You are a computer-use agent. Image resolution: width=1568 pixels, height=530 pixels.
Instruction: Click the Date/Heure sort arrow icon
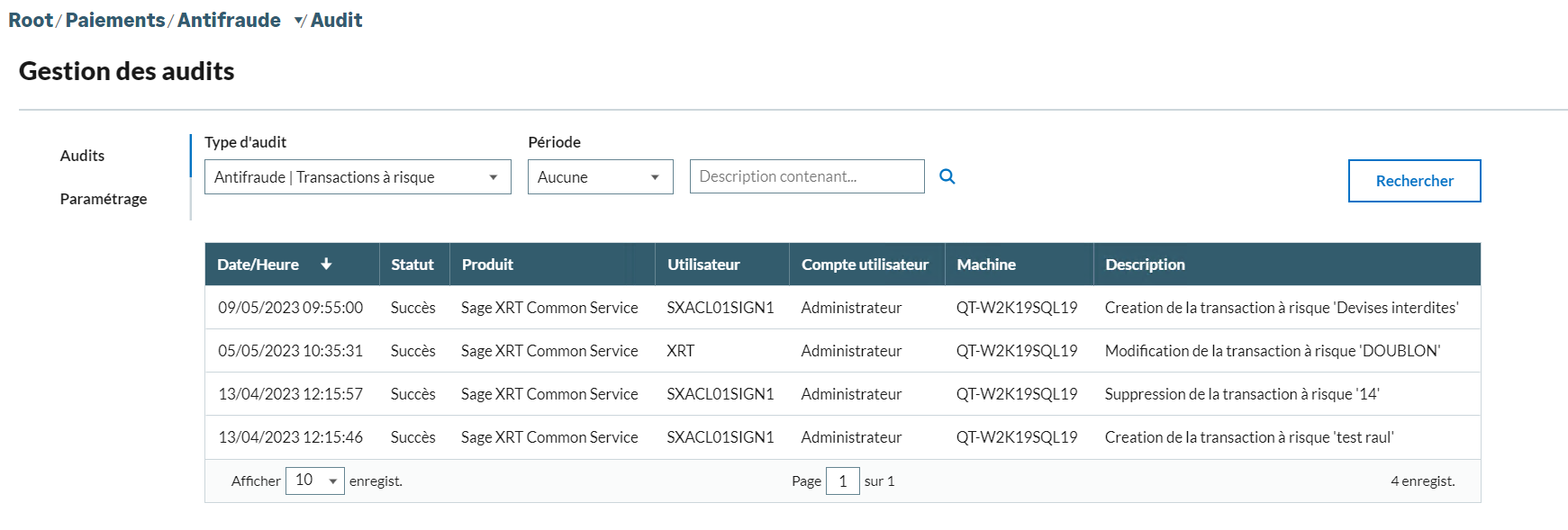pyautogui.click(x=326, y=265)
